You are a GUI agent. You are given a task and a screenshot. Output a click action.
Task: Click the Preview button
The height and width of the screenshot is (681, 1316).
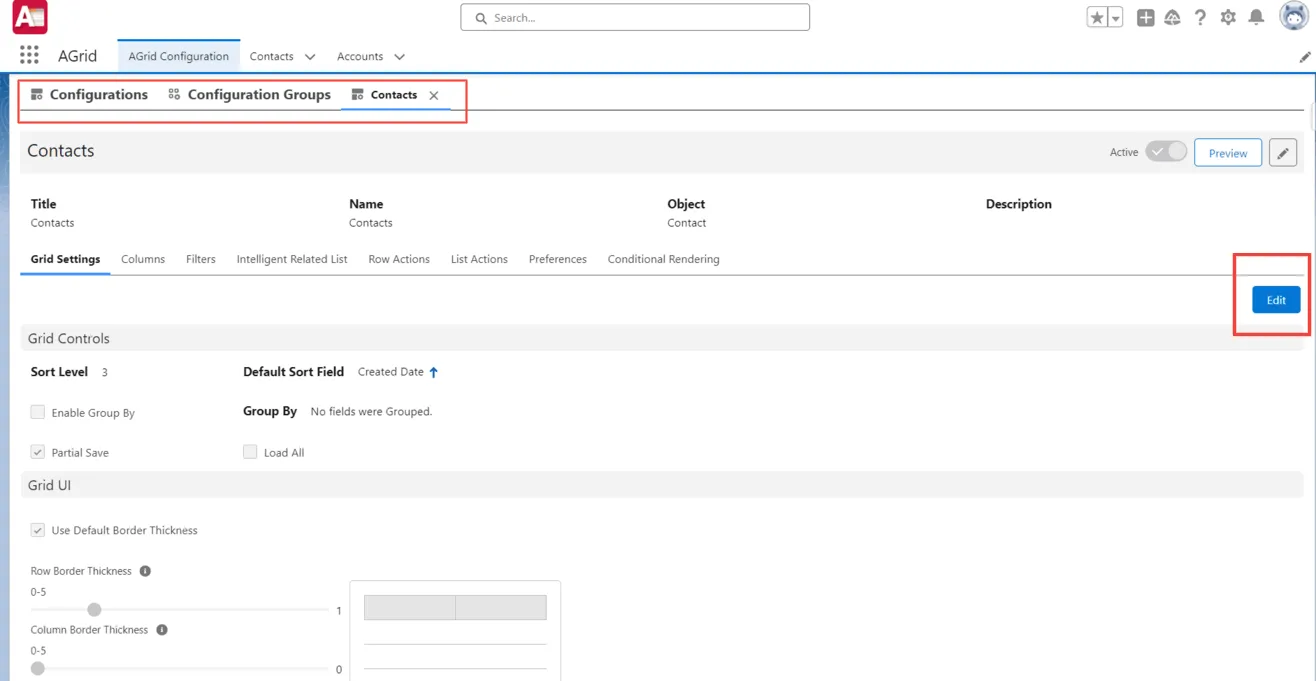pos(1228,153)
